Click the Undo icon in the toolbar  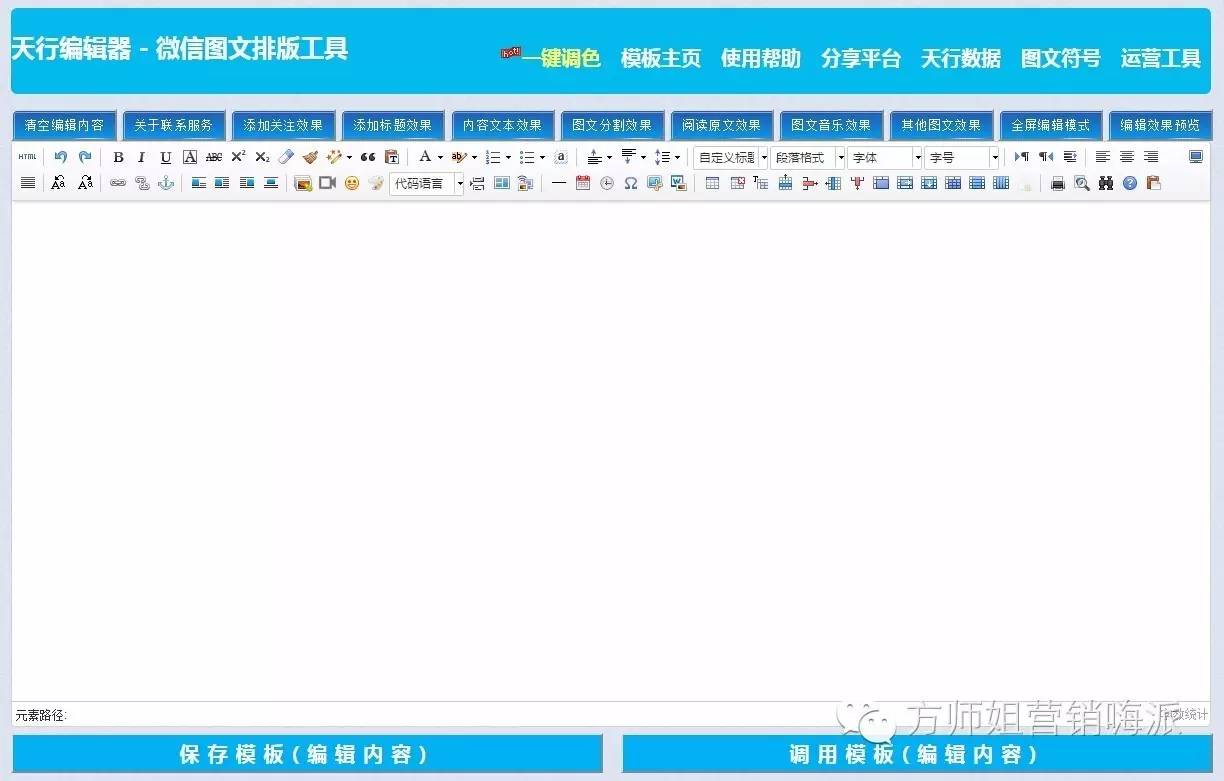[60, 157]
